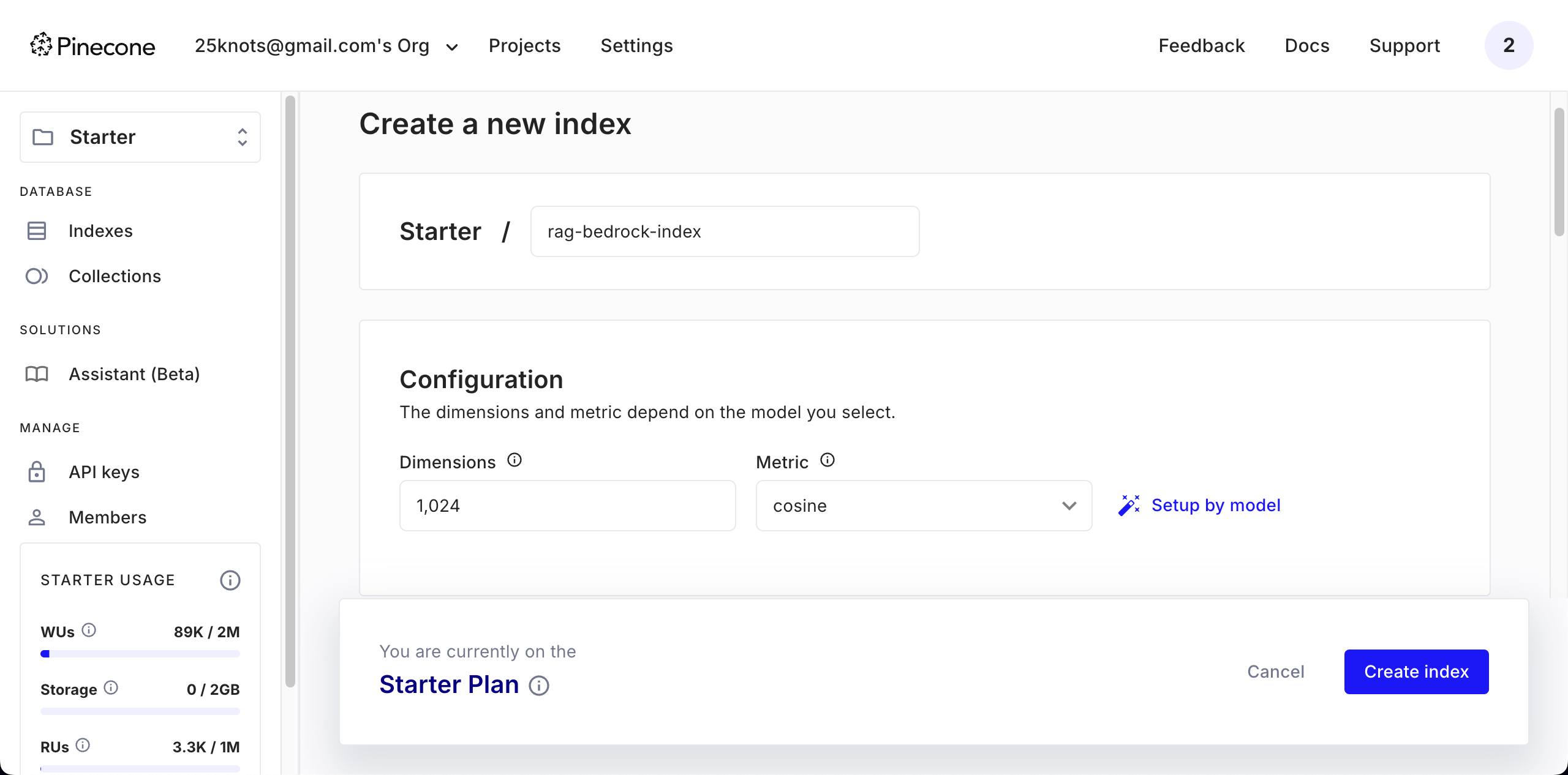Click the Starter label before the slash

click(x=440, y=231)
